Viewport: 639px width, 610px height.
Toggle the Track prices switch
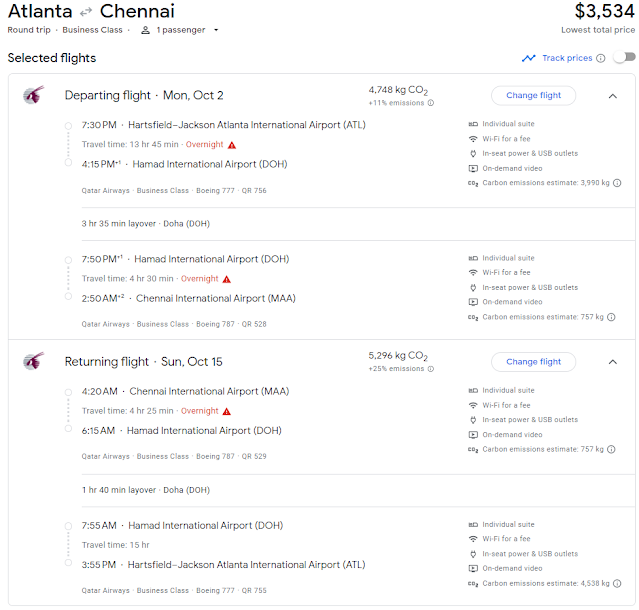click(x=625, y=57)
